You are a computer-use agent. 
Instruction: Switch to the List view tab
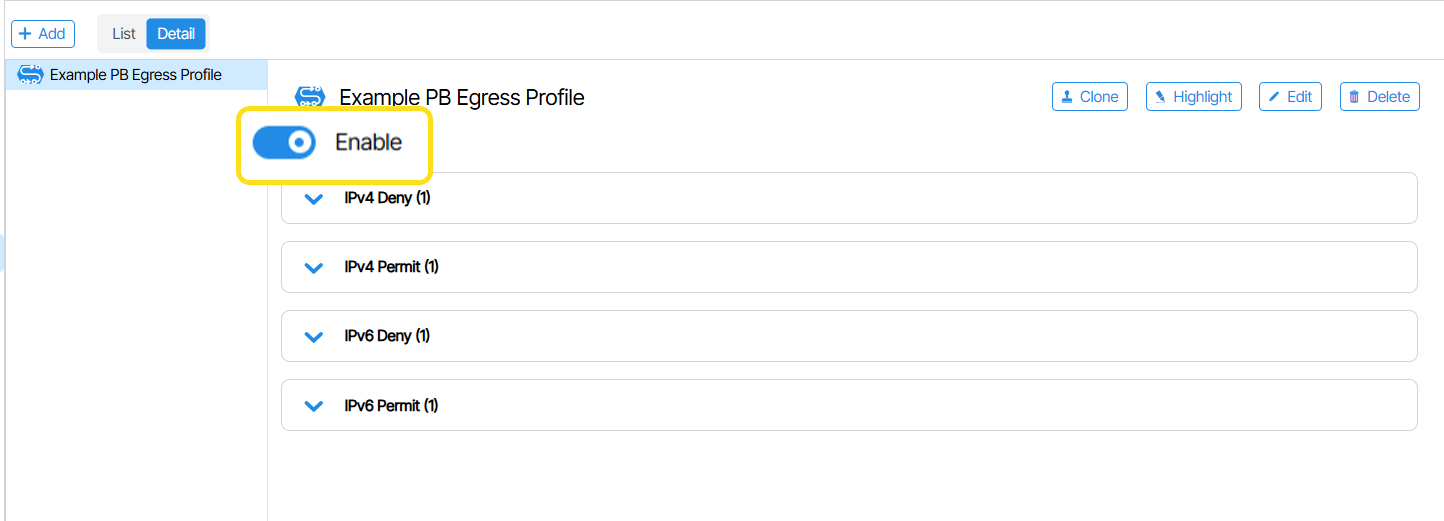pyautogui.click(x=124, y=34)
